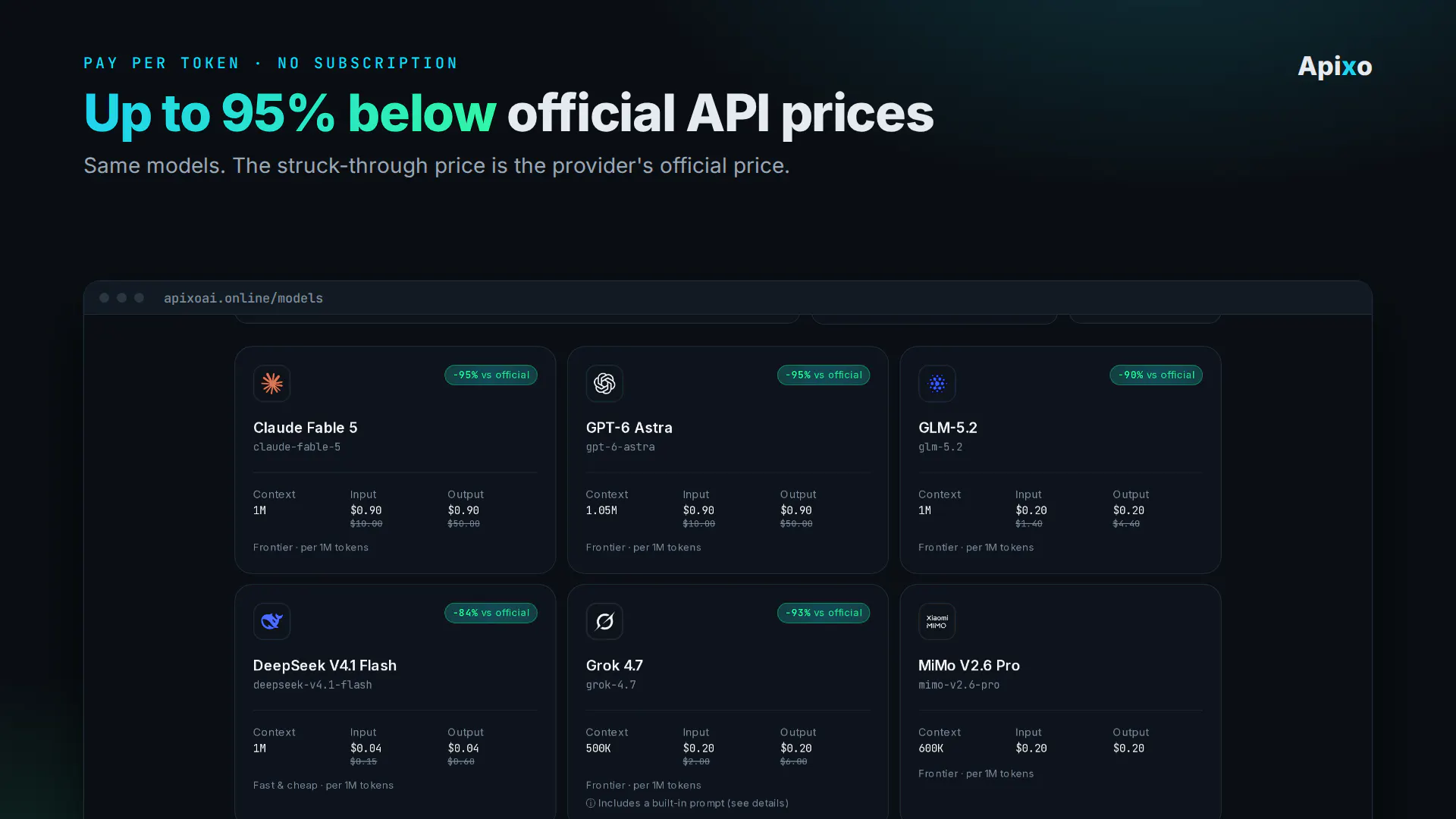Viewport: 1456px width, 819px height.
Task: Click the Fast & cheap per 1M tokens label
Action: click(323, 785)
